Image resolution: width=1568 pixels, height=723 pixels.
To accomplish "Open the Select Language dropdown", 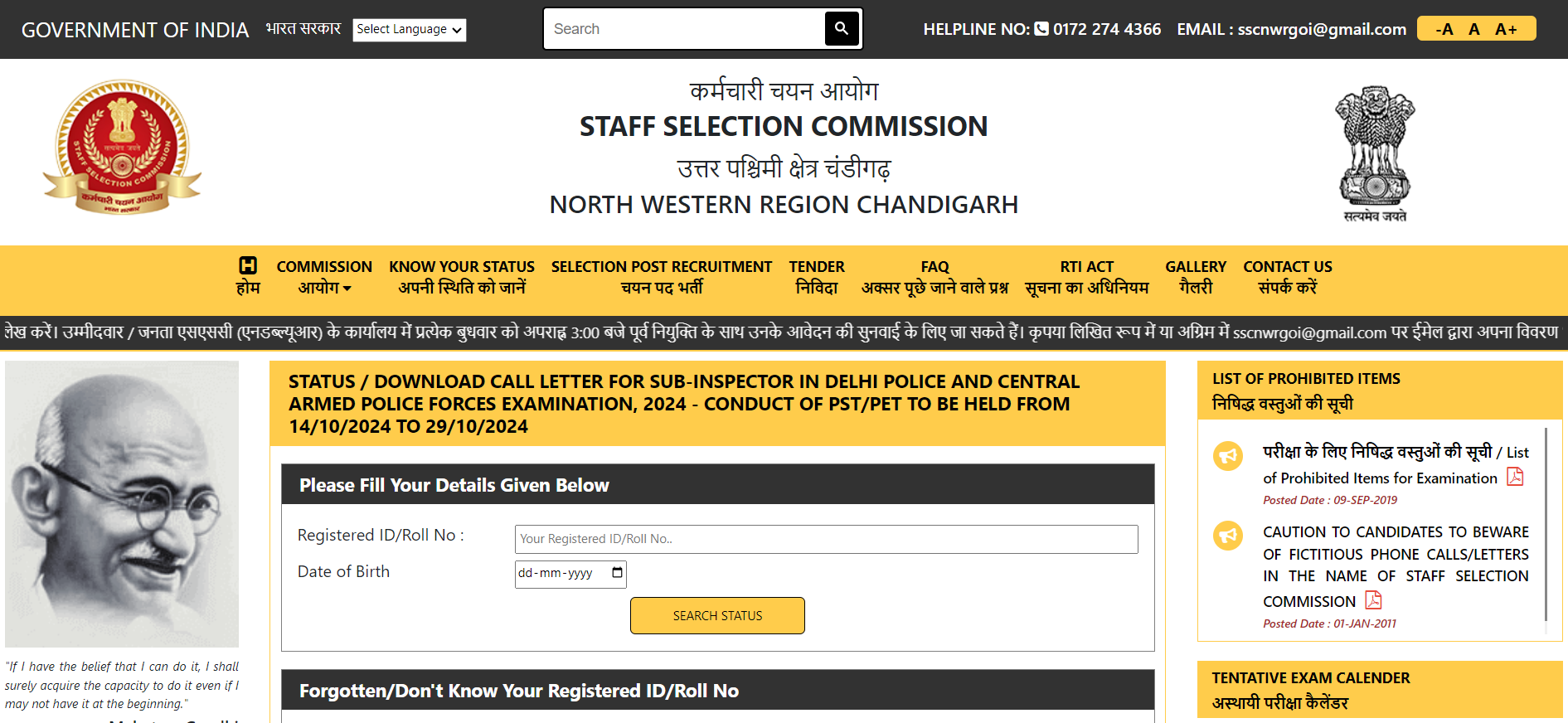I will point(410,30).
